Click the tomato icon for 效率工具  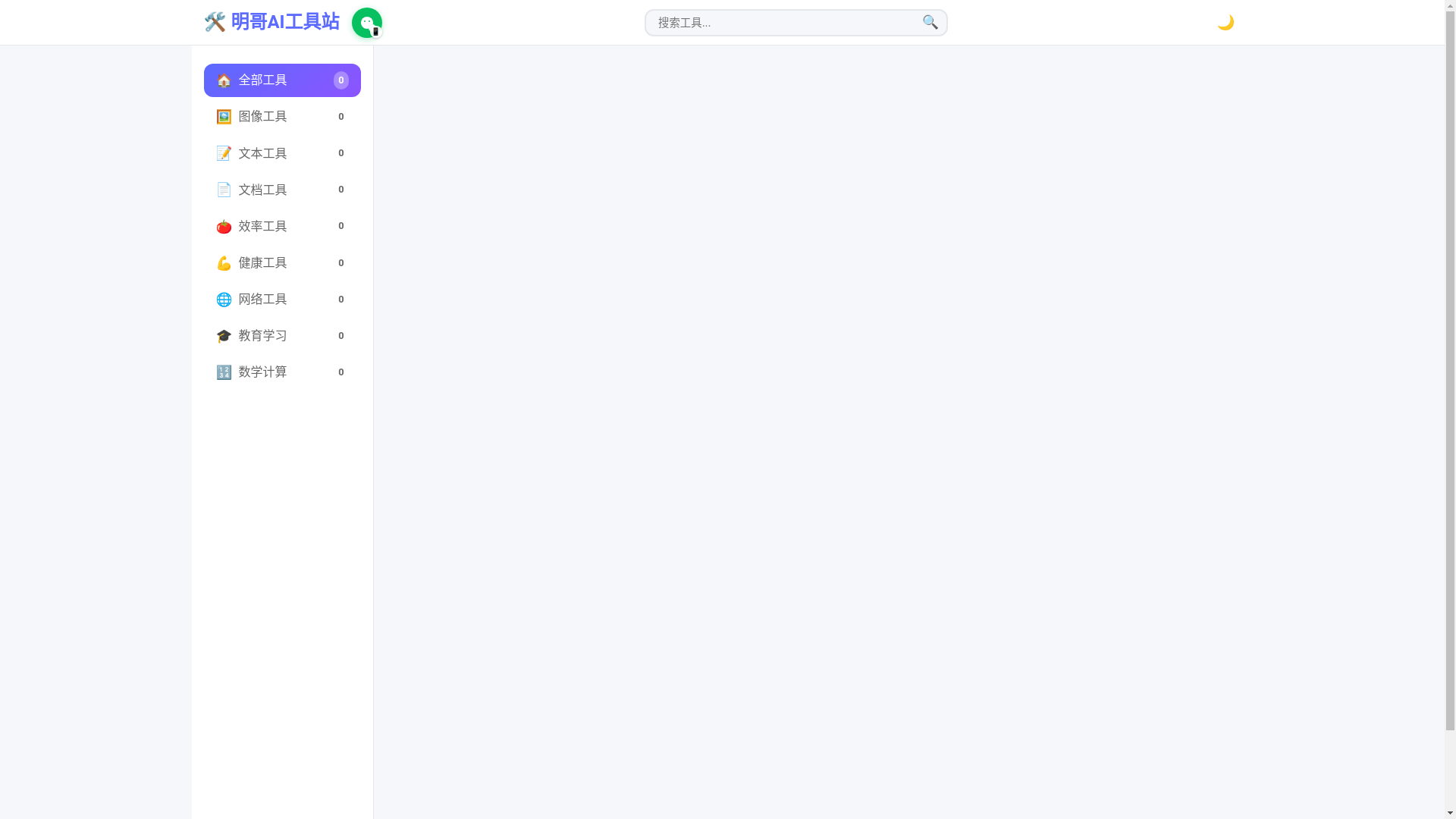tap(224, 226)
